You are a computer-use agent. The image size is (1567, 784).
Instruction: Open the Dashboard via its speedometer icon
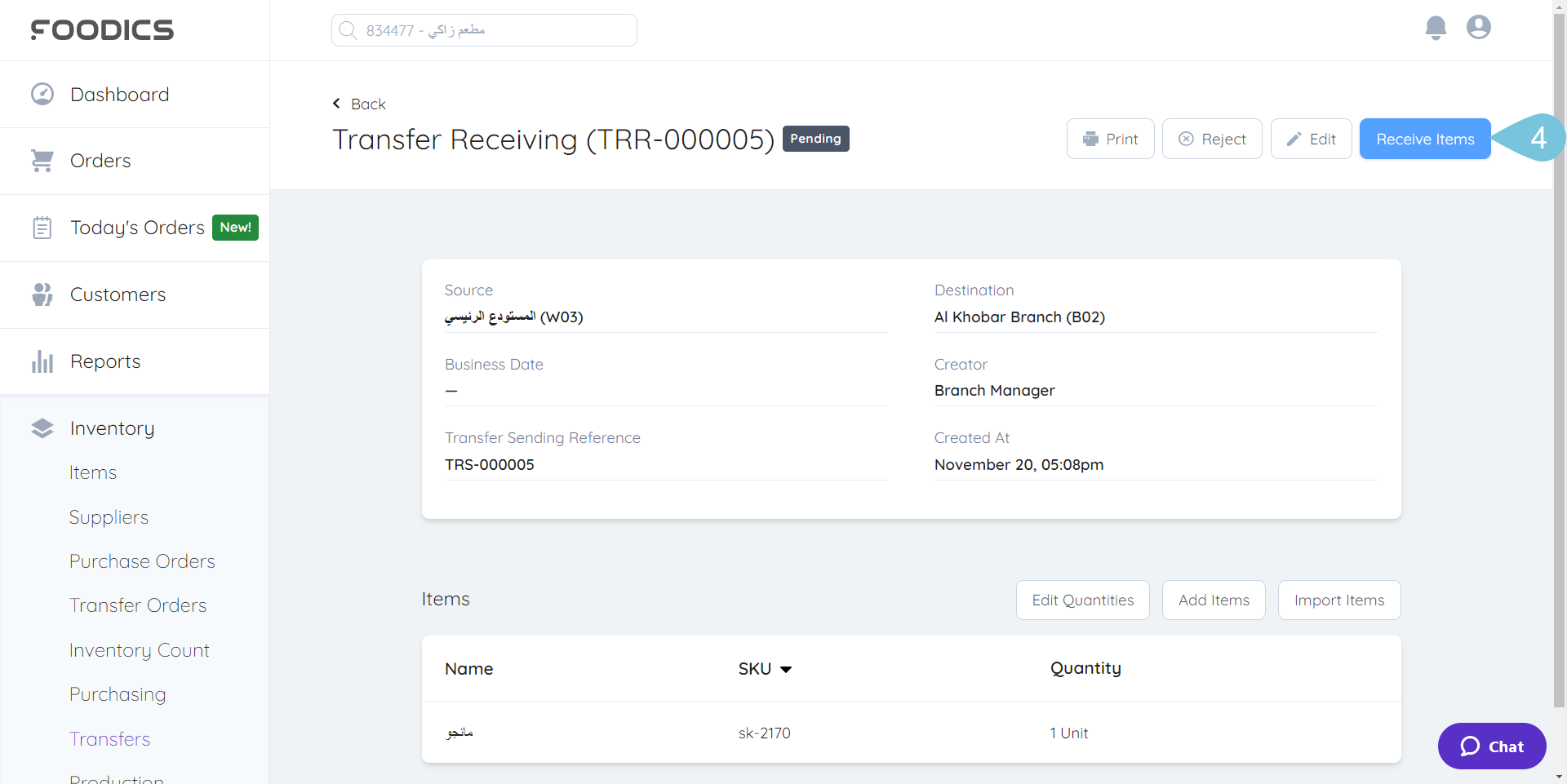click(x=42, y=94)
